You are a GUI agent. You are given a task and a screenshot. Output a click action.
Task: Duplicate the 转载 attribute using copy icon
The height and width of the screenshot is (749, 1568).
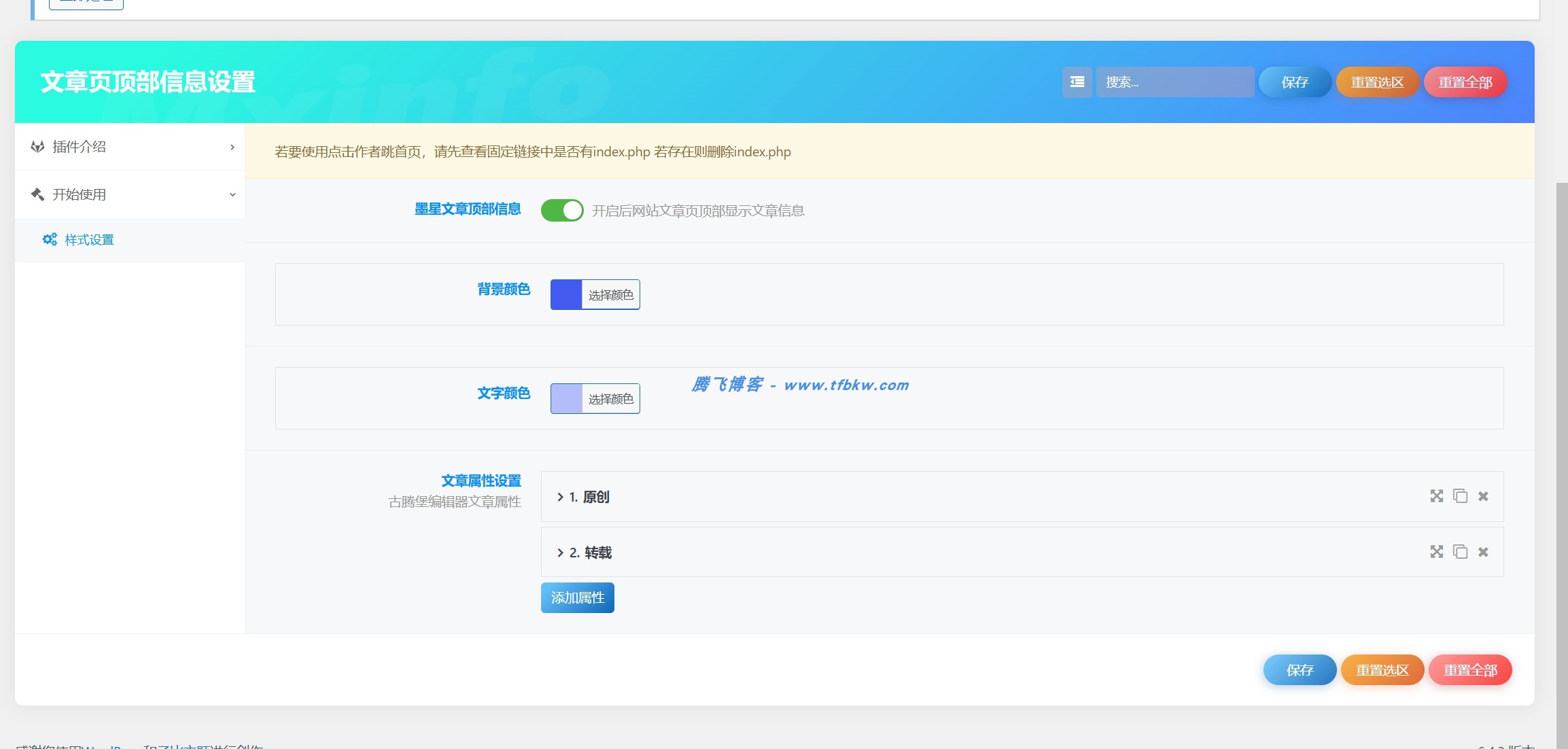[1460, 552]
